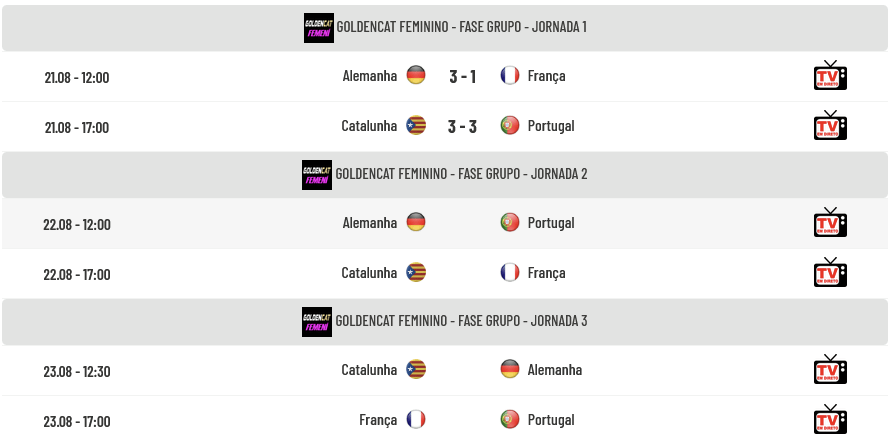Click França team name in 22.08 match
Screen dimensions: 889x446
click(x=546, y=273)
